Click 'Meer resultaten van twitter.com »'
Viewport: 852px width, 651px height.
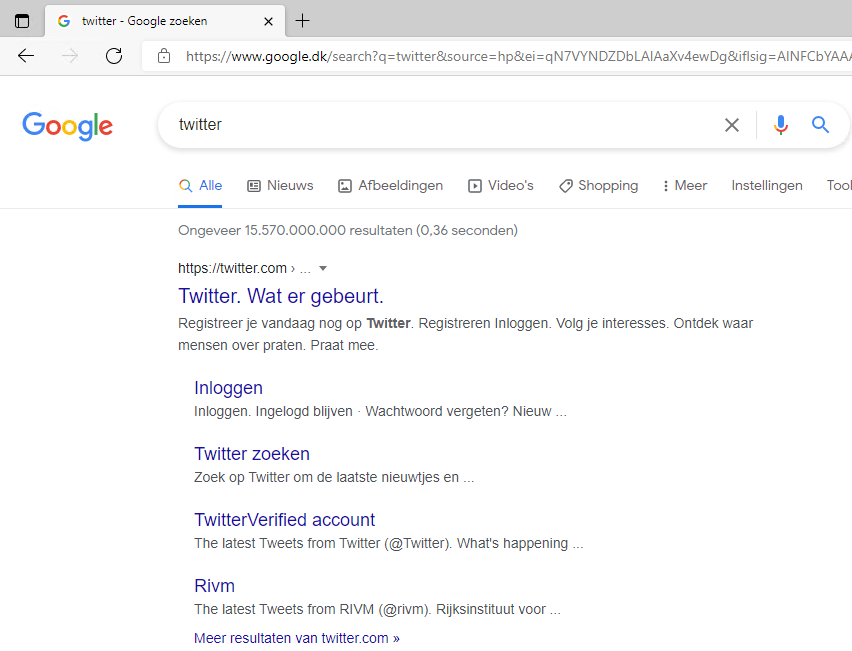pos(297,638)
